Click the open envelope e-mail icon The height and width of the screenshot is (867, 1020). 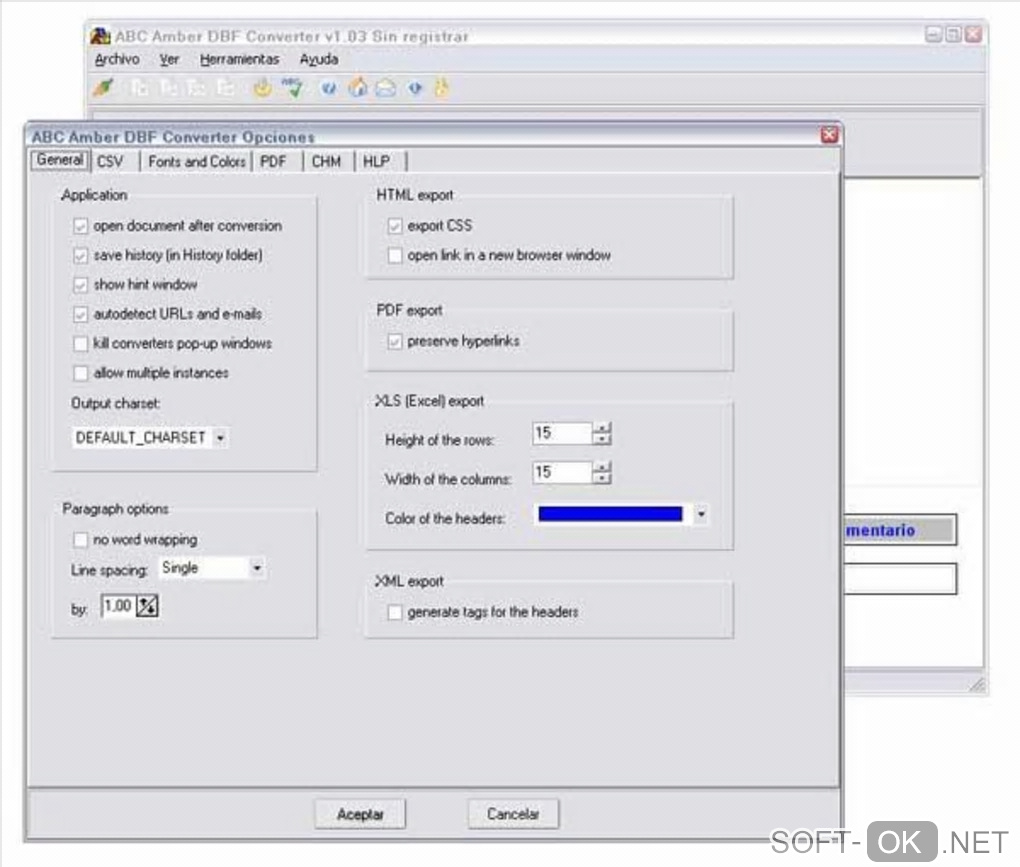(386, 88)
